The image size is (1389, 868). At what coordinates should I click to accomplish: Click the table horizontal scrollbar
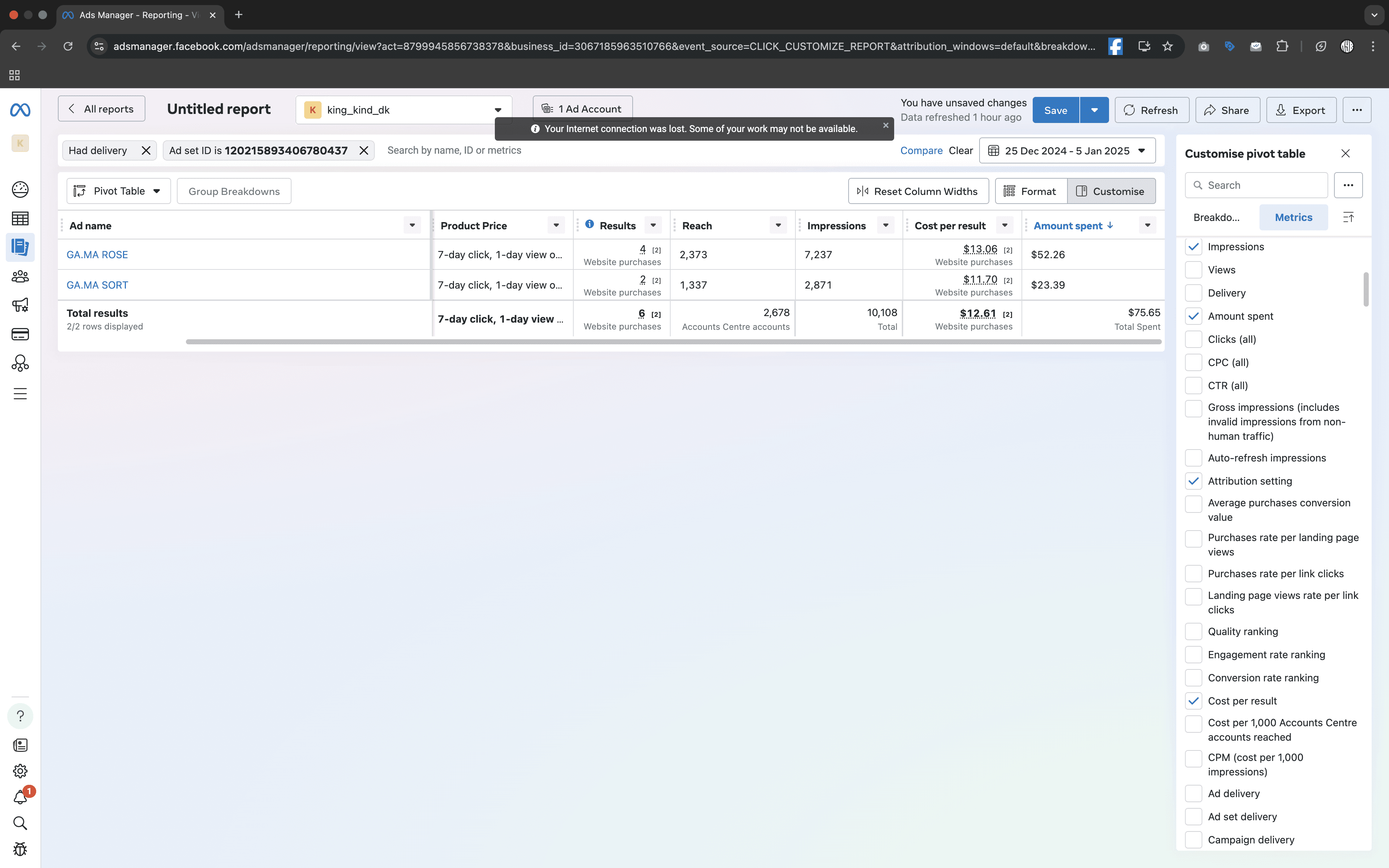(x=673, y=342)
